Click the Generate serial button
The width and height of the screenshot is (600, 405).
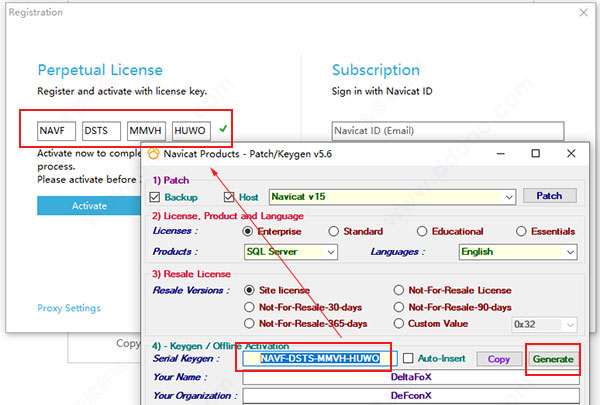(553, 359)
